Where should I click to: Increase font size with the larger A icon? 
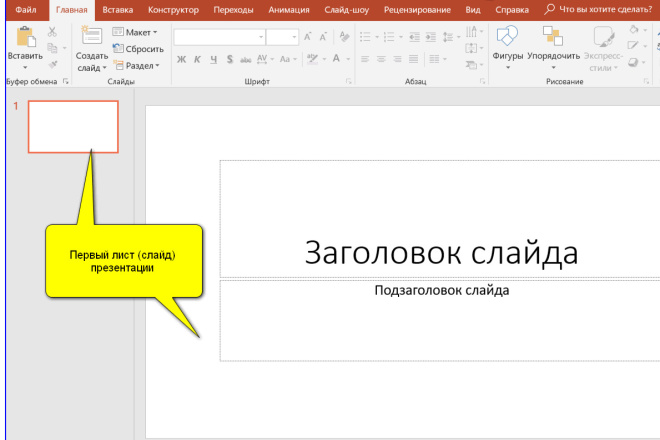[x=308, y=37]
